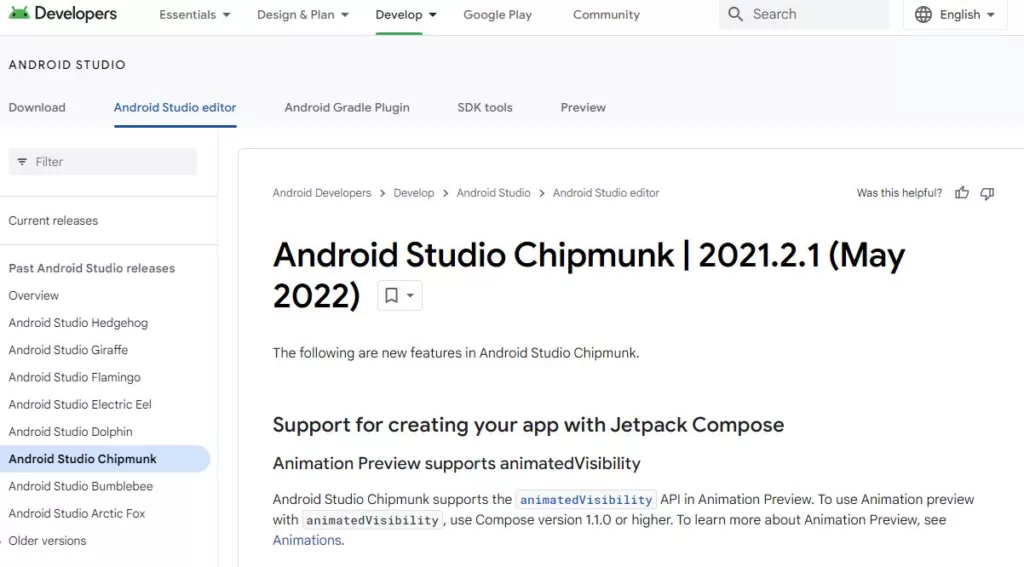The height and width of the screenshot is (567, 1024).
Task: Open Current releases in sidebar
Action: [53, 221]
